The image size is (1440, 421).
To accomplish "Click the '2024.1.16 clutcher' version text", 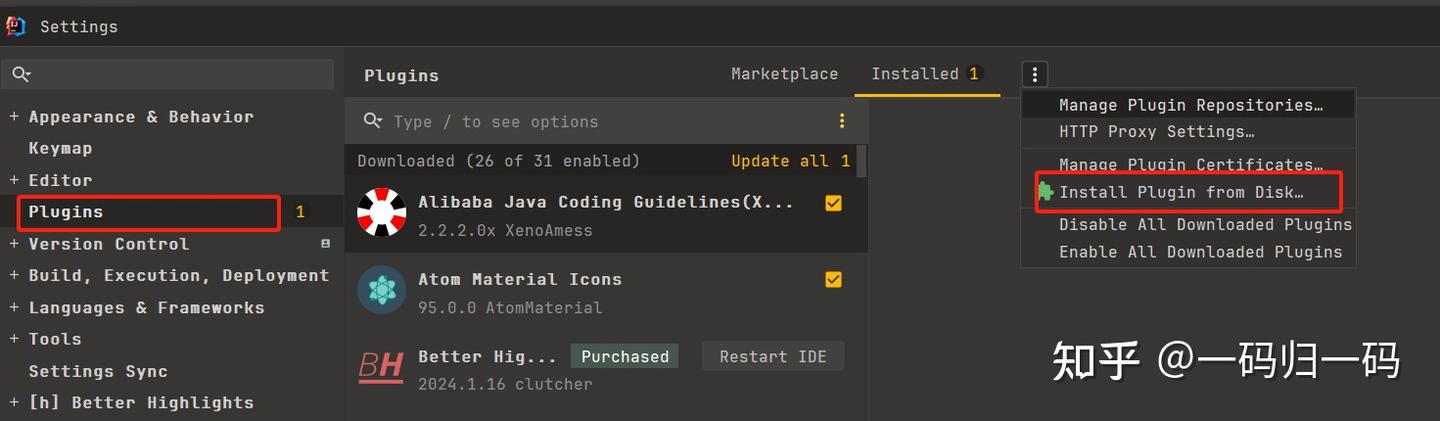I will coord(505,384).
